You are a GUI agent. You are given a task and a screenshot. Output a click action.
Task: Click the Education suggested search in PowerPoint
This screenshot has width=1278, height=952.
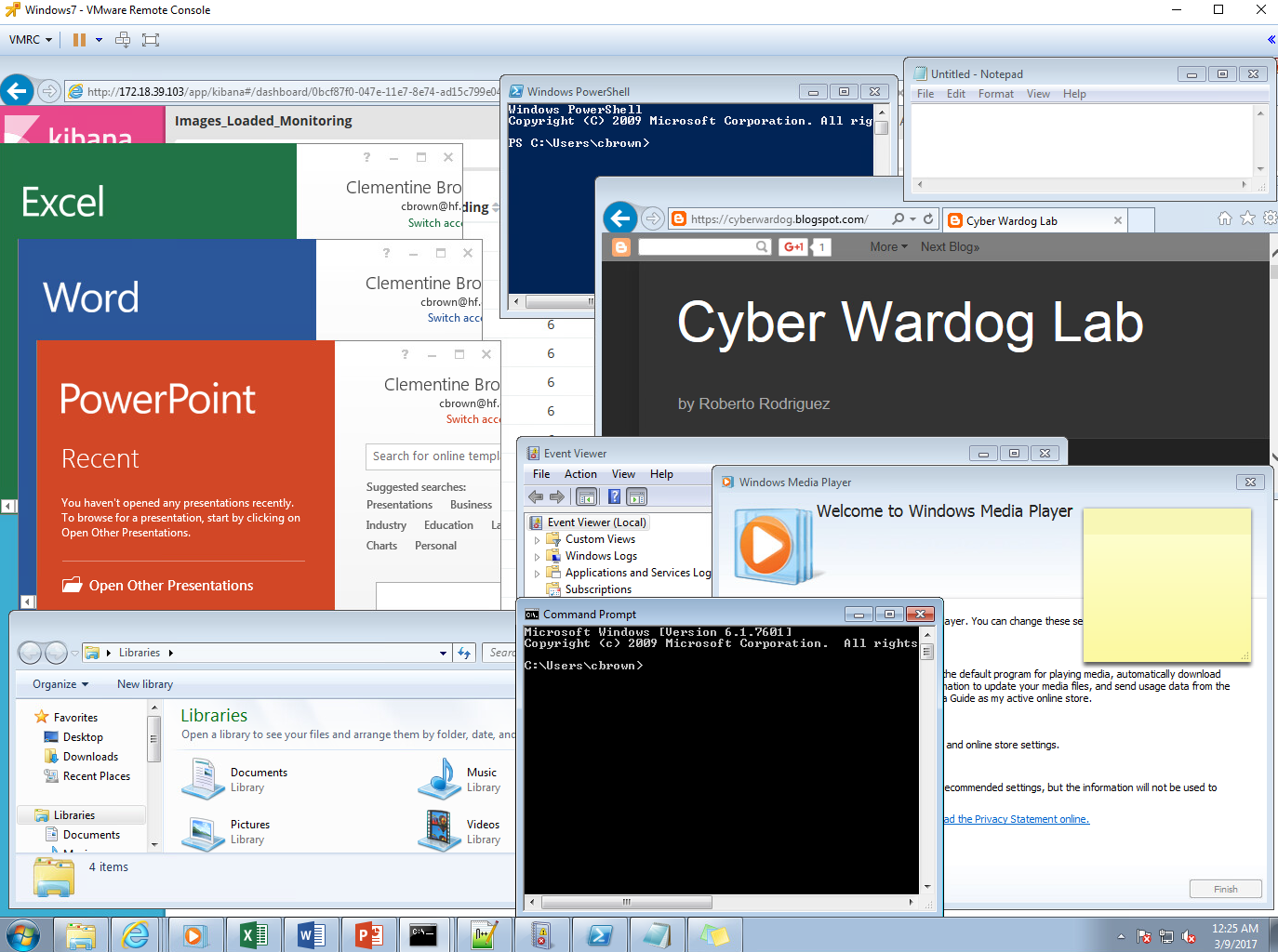pos(448,525)
